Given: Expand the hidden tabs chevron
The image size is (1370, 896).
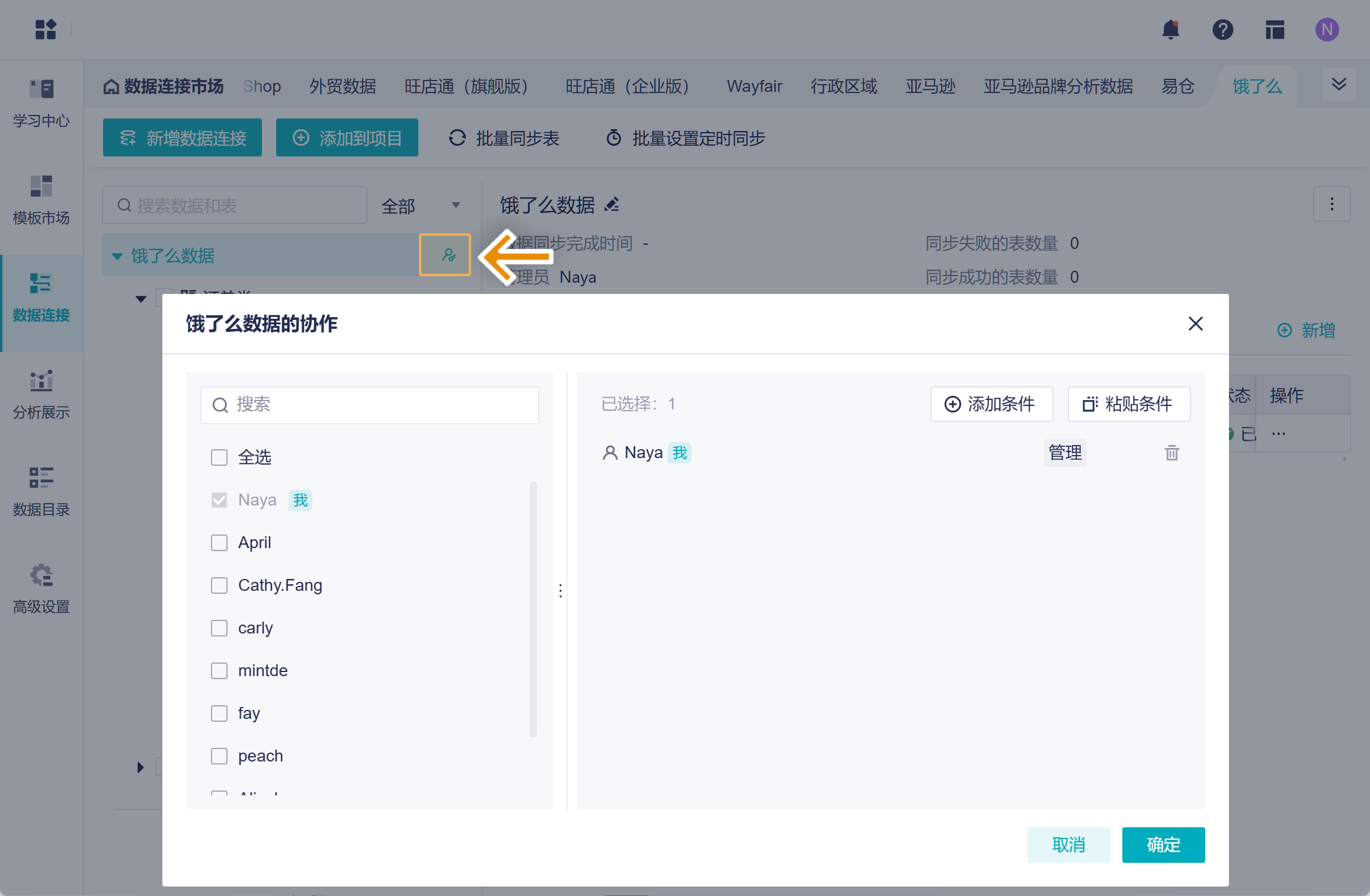Looking at the screenshot, I should click(x=1339, y=84).
